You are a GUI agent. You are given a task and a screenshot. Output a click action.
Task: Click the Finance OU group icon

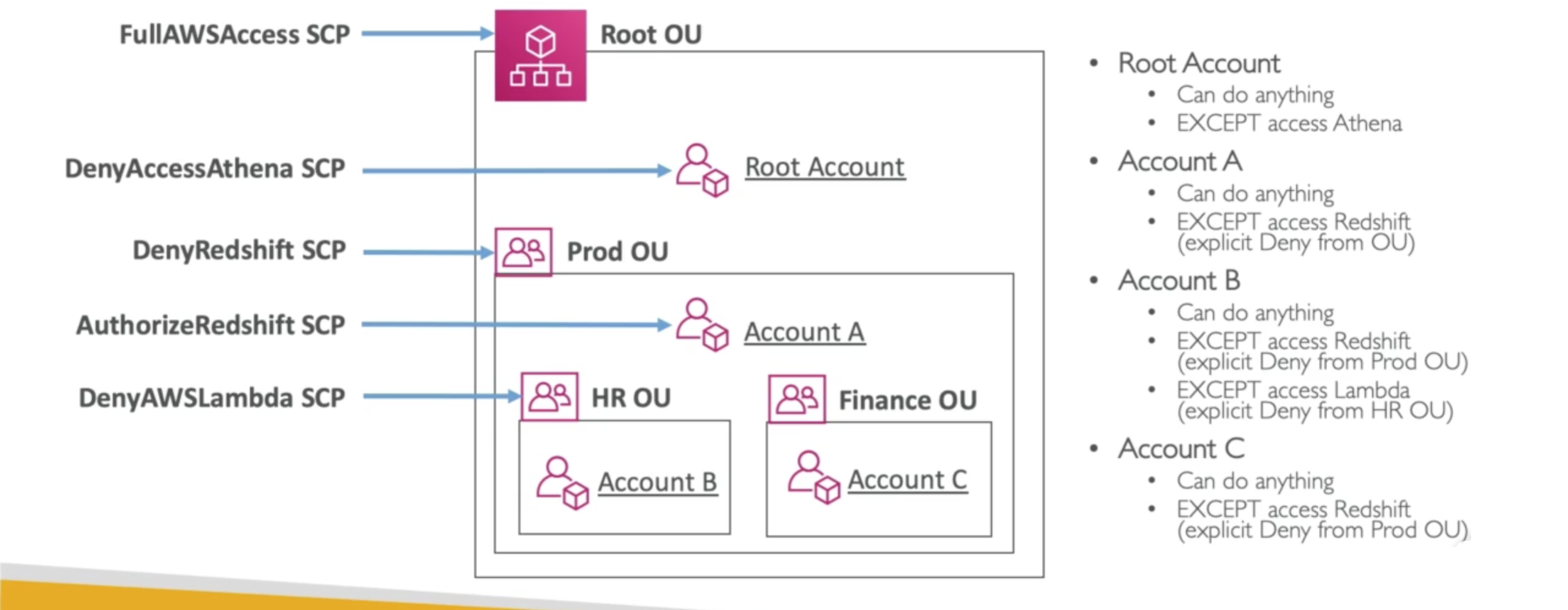point(797,399)
